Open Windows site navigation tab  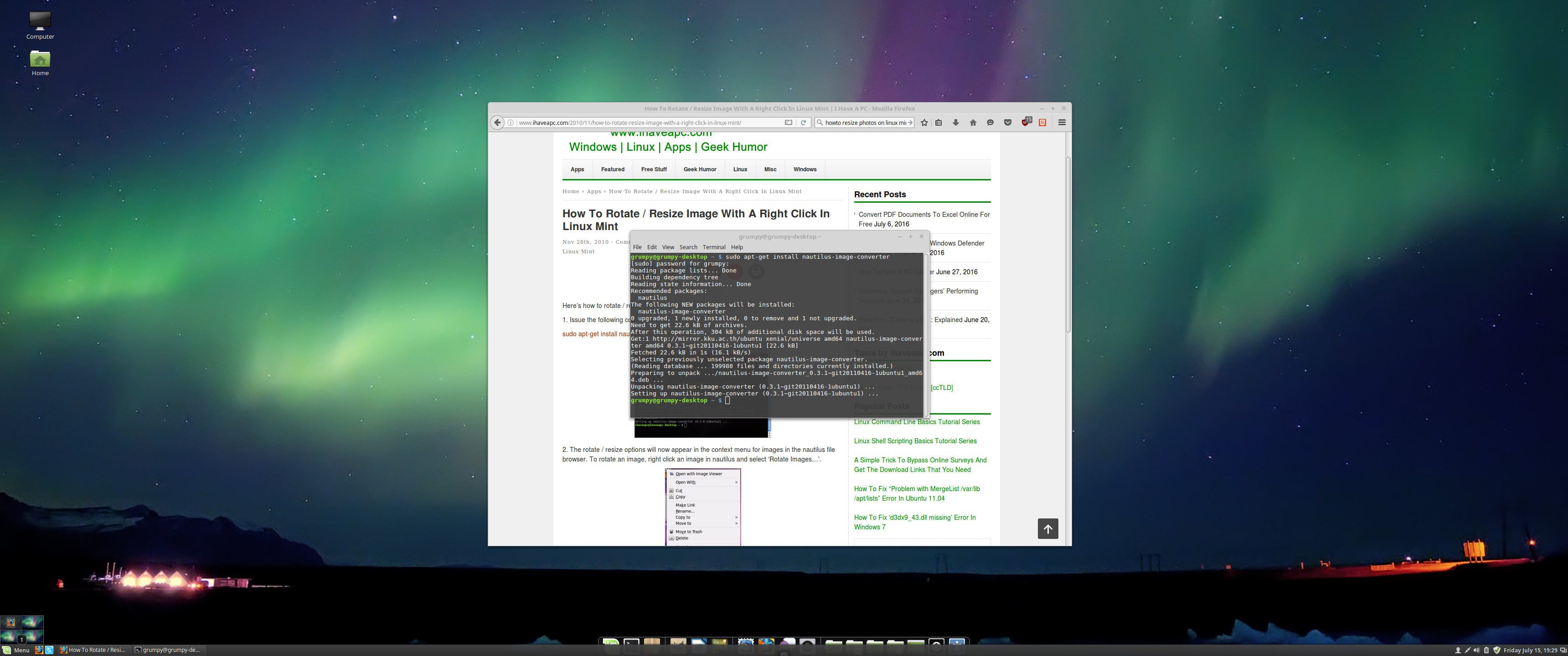pos(805,169)
